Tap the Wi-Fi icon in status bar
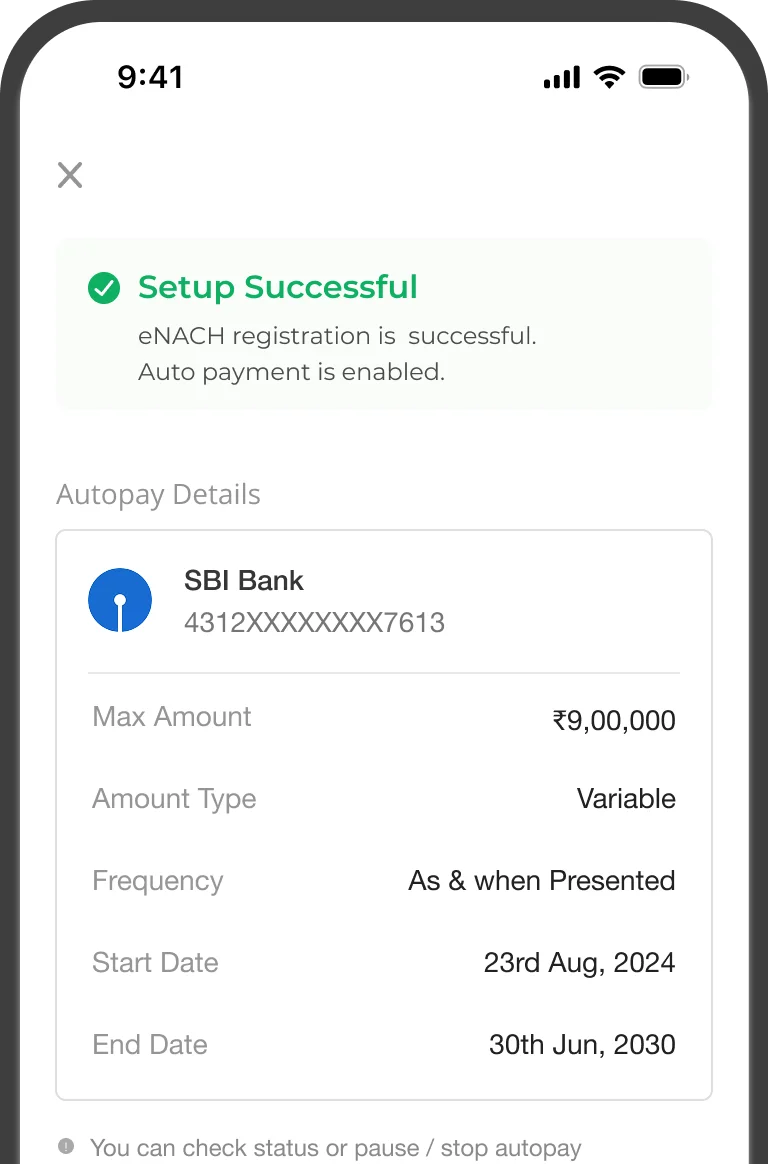Viewport: 768px width, 1164px height. click(608, 77)
